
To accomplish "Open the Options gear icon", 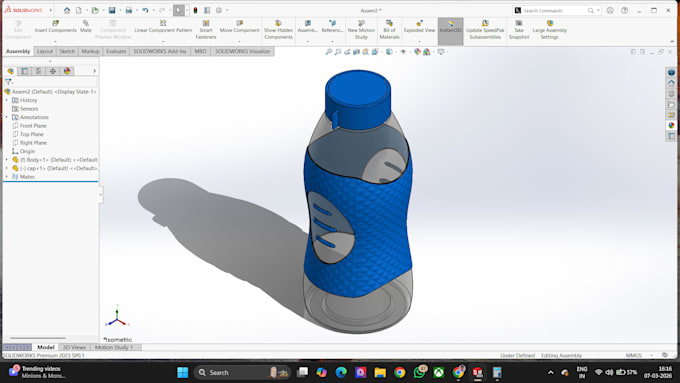I will (x=219, y=10).
